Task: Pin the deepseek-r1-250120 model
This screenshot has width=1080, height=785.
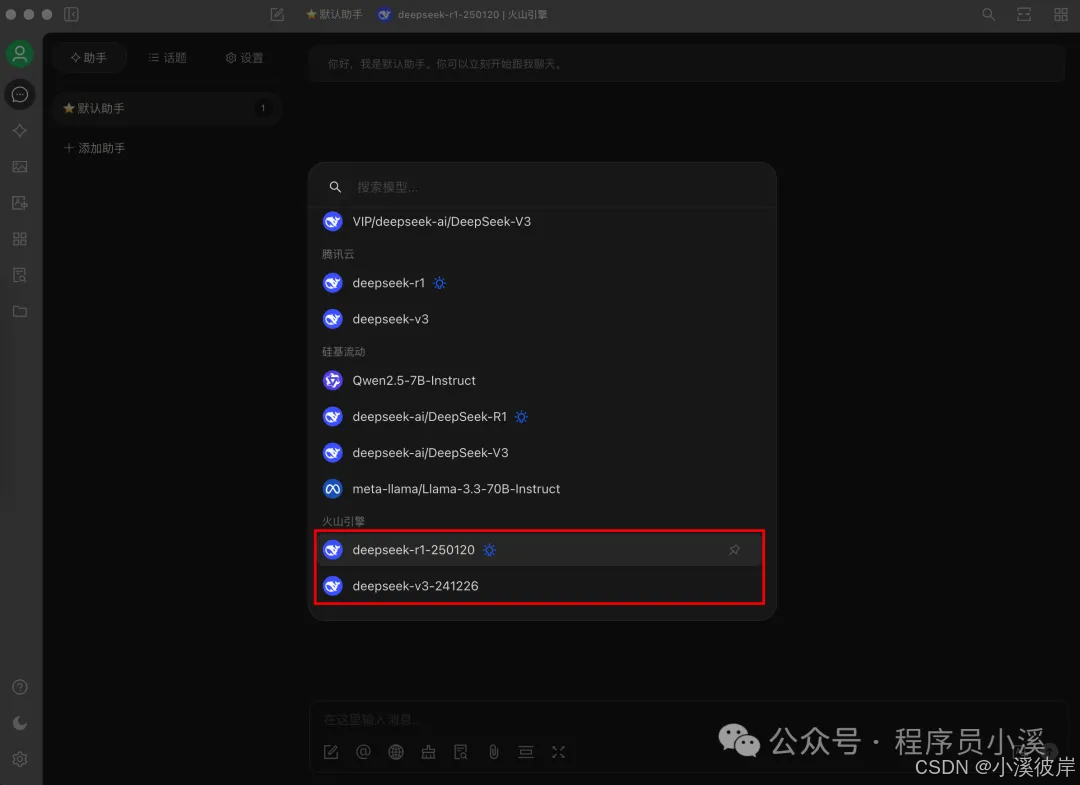Action: 734,550
